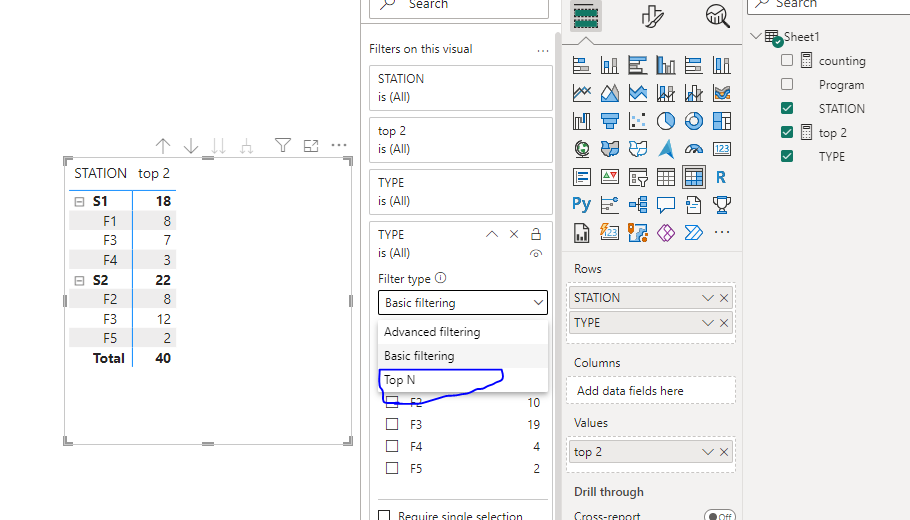Choose the Area chart visualization
910x520 pixels.
coord(609,93)
